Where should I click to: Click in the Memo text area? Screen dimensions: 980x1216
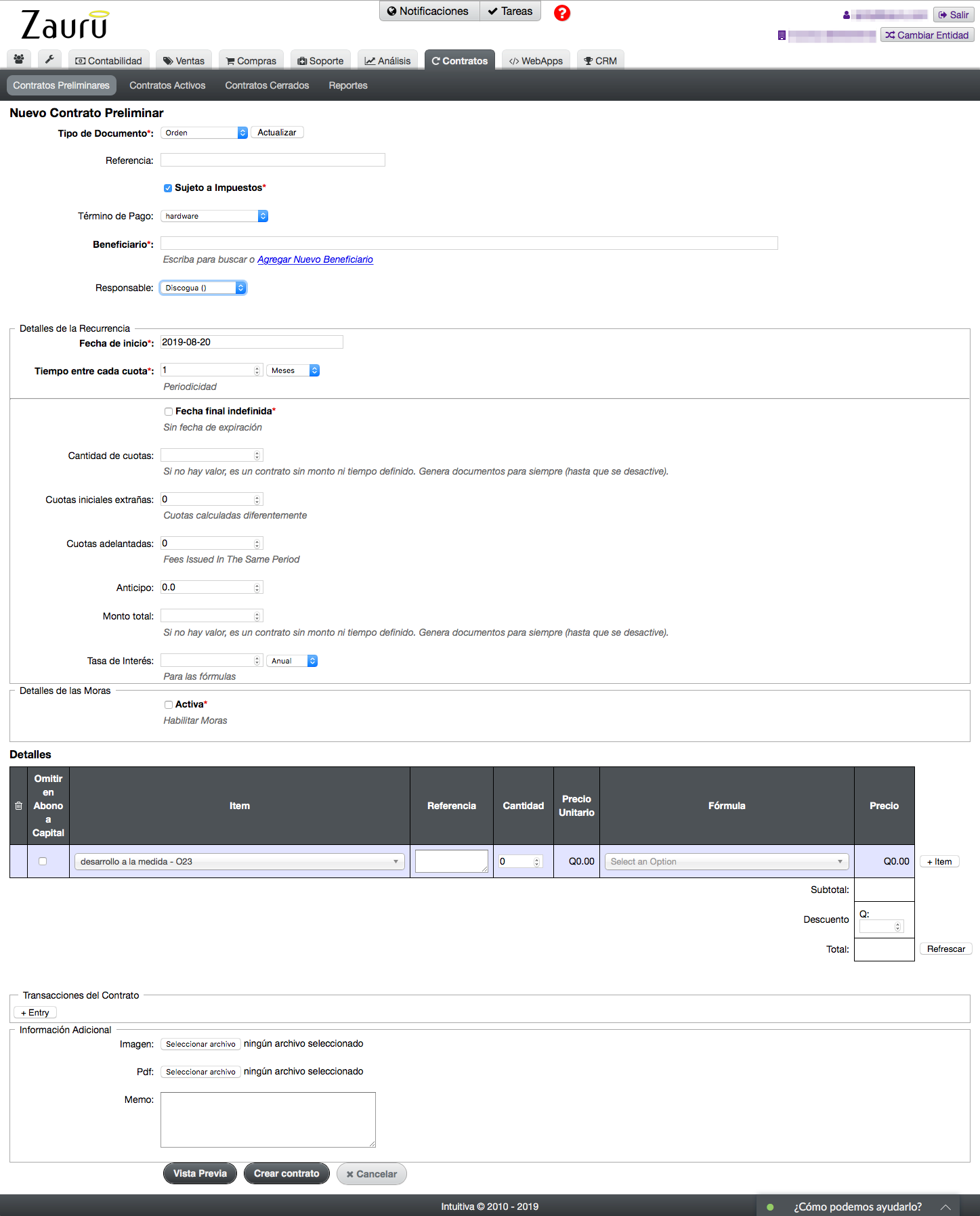click(268, 1120)
